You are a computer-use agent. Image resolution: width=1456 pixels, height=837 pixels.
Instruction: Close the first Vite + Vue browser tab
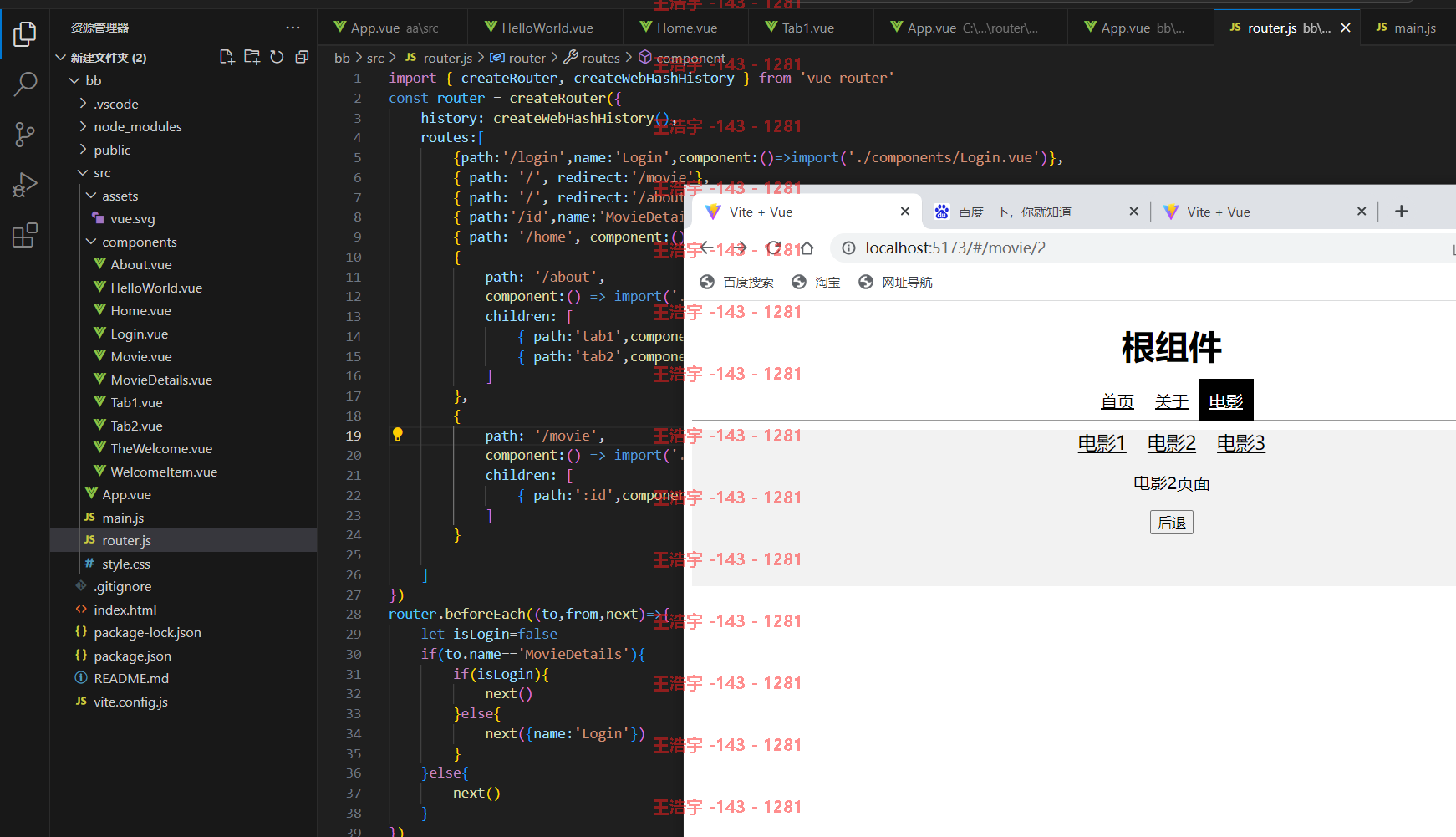coord(905,212)
